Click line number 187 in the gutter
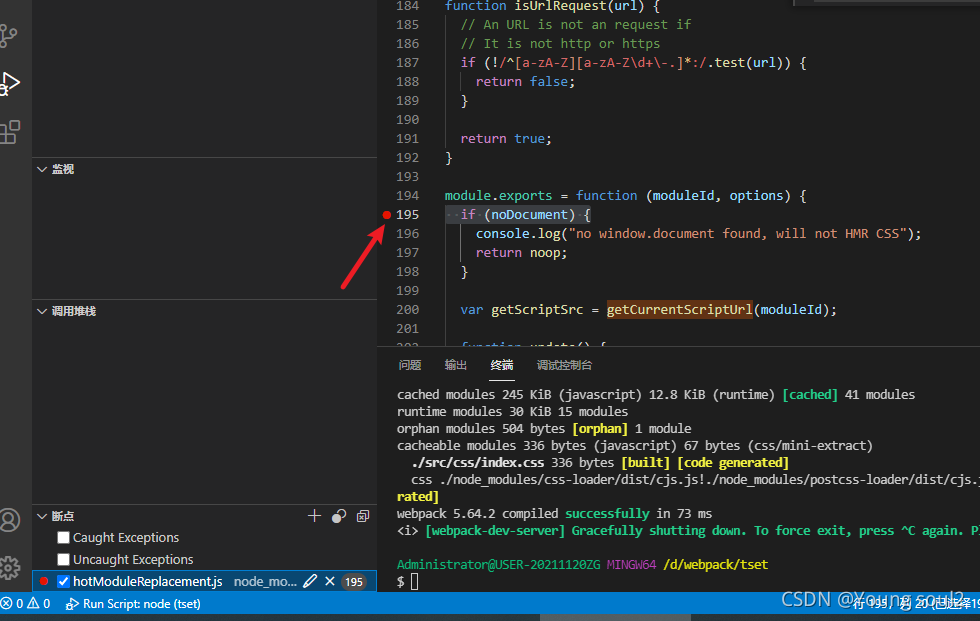 pyautogui.click(x=408, y=62)
